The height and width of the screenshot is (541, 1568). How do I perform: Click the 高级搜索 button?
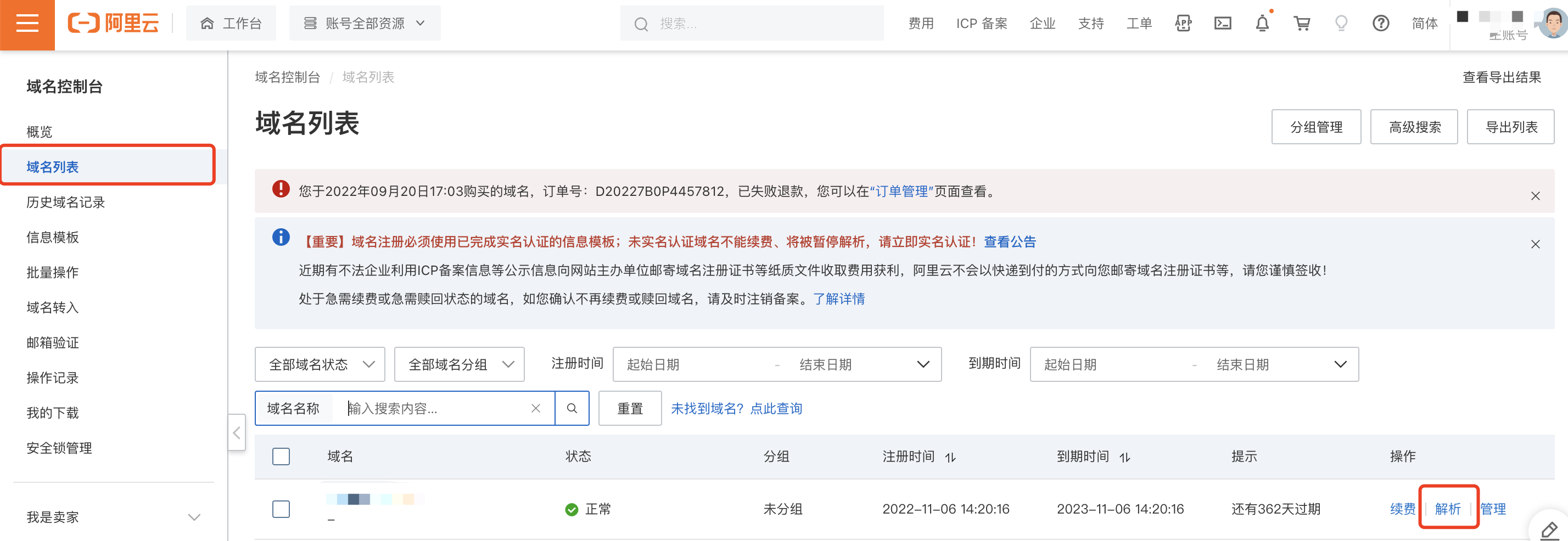(1414, 127)
